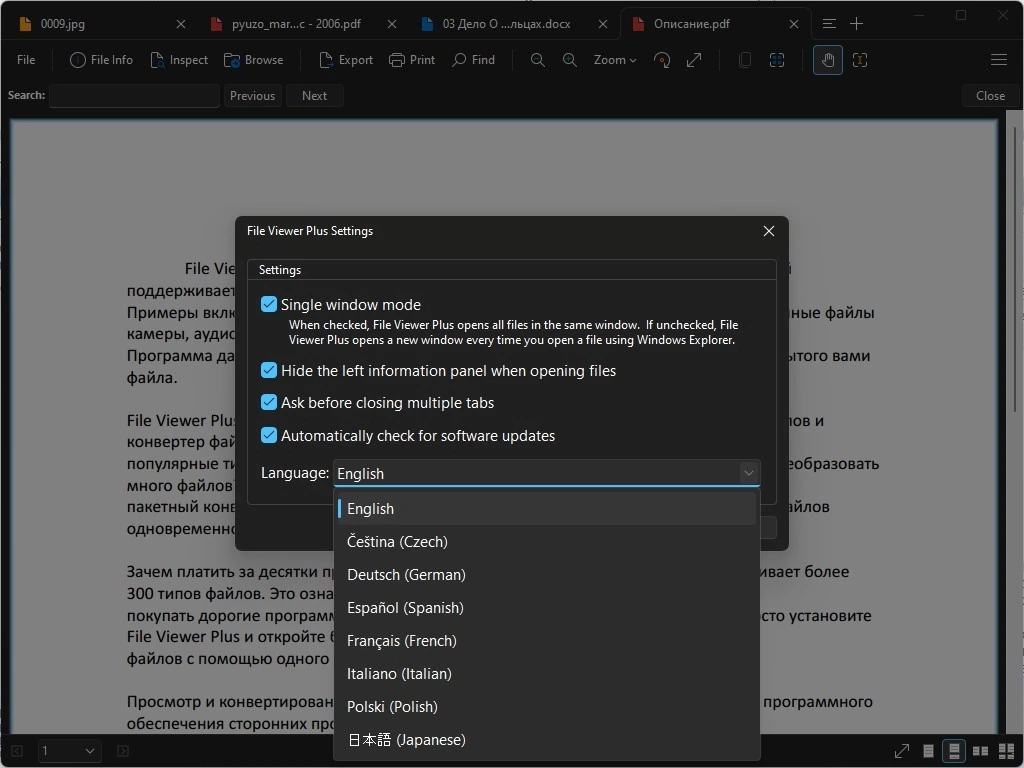Screen dimensions: 1024x768
Task: Click the thumbnails grid icon in toolbar
Action: (x=776, y=60)
